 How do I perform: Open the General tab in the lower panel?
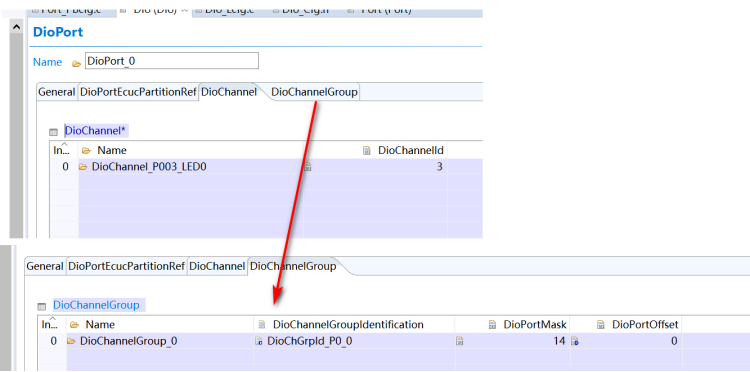[45, 266]
